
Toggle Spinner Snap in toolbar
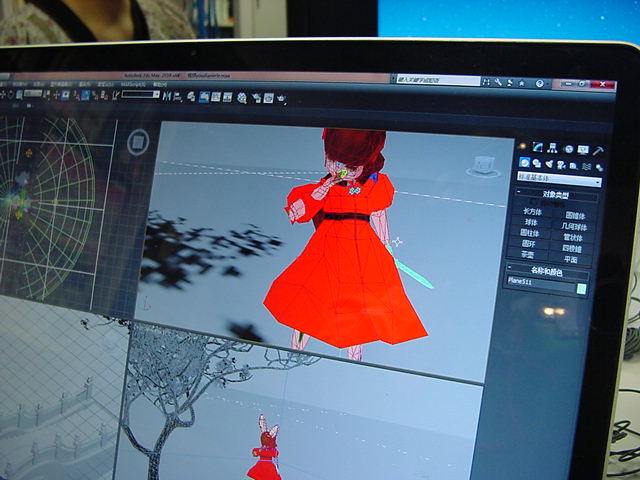[104, 96]
